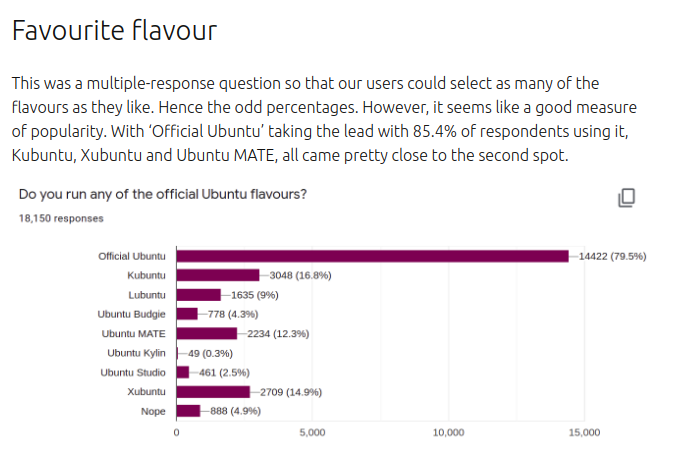Click the Ubuntu Budgie bar
Image resolution: width=676 pixels, height=461 pixels.
tap(187, 314)
